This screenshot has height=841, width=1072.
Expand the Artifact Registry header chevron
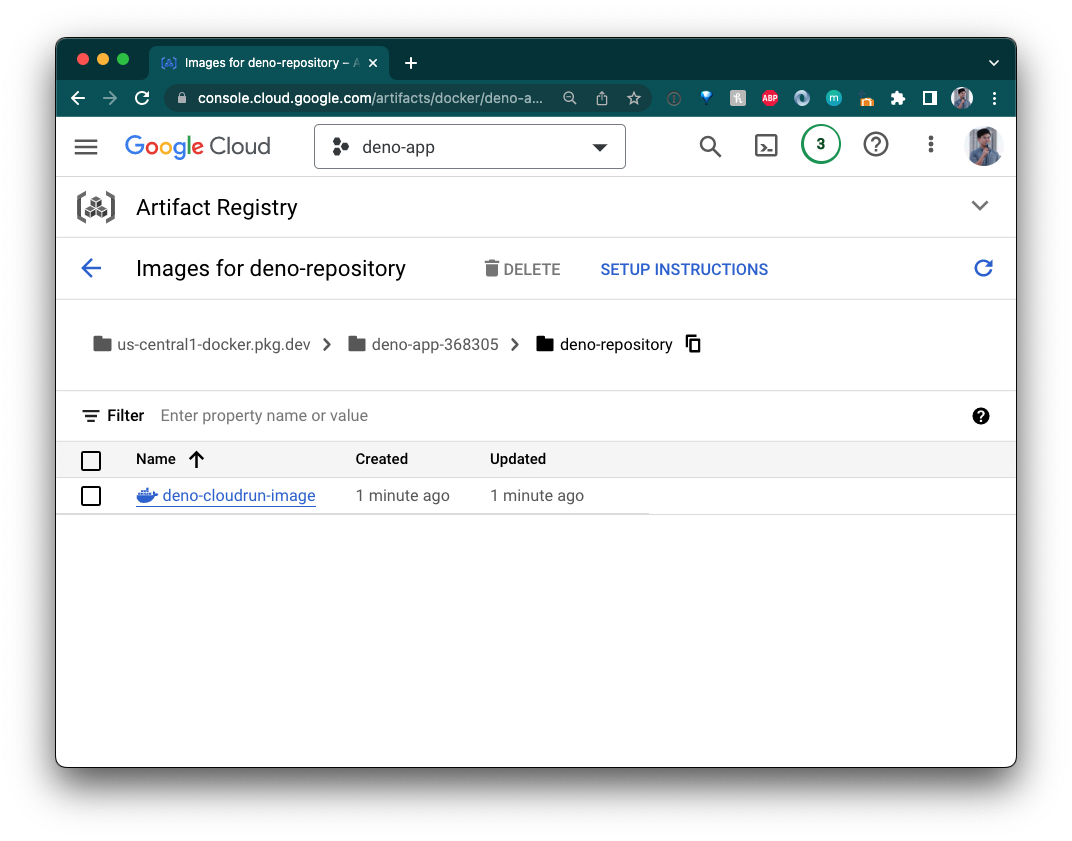coord(980,206)
